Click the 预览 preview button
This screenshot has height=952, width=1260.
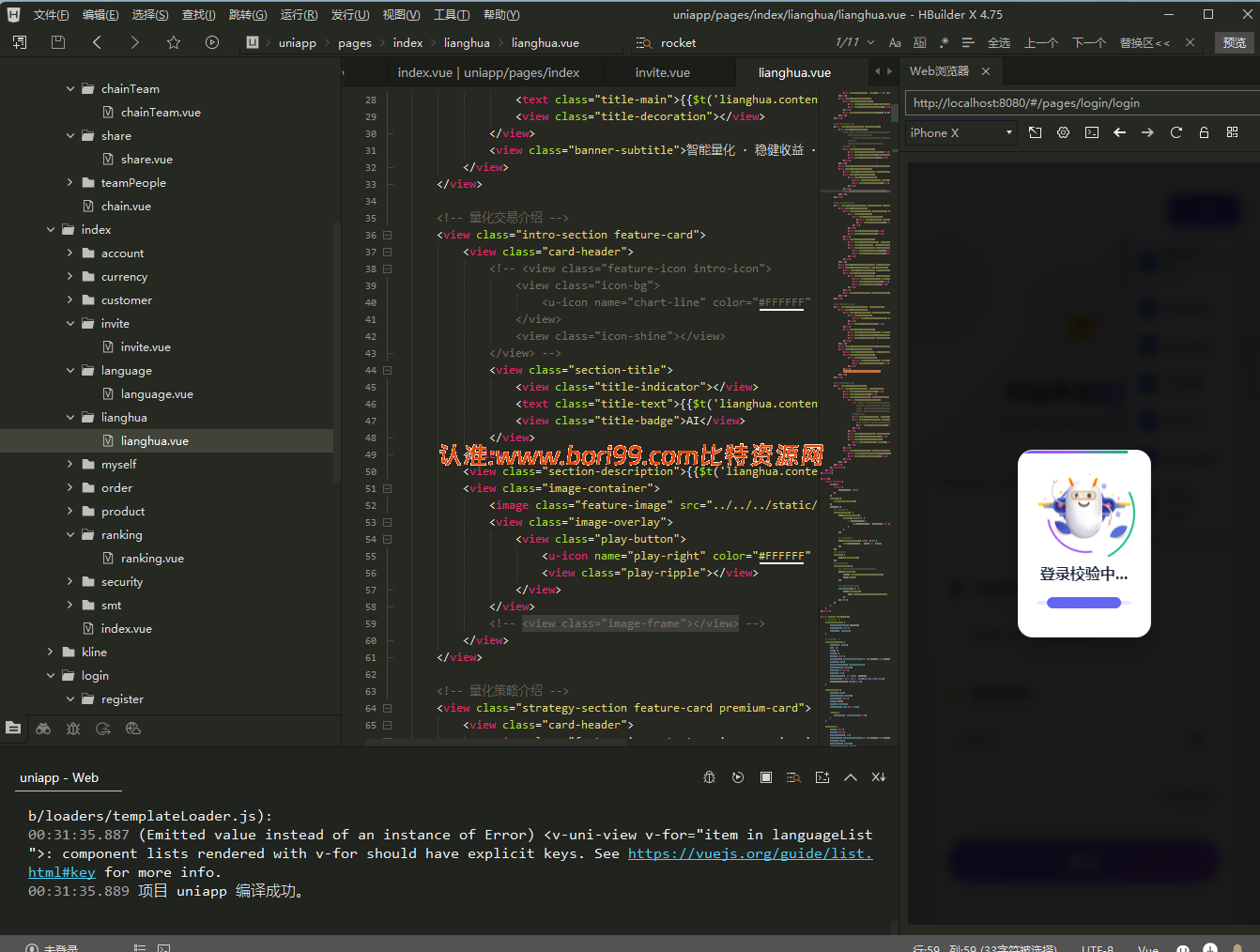pyautogui.click(x=1235, y=43)
